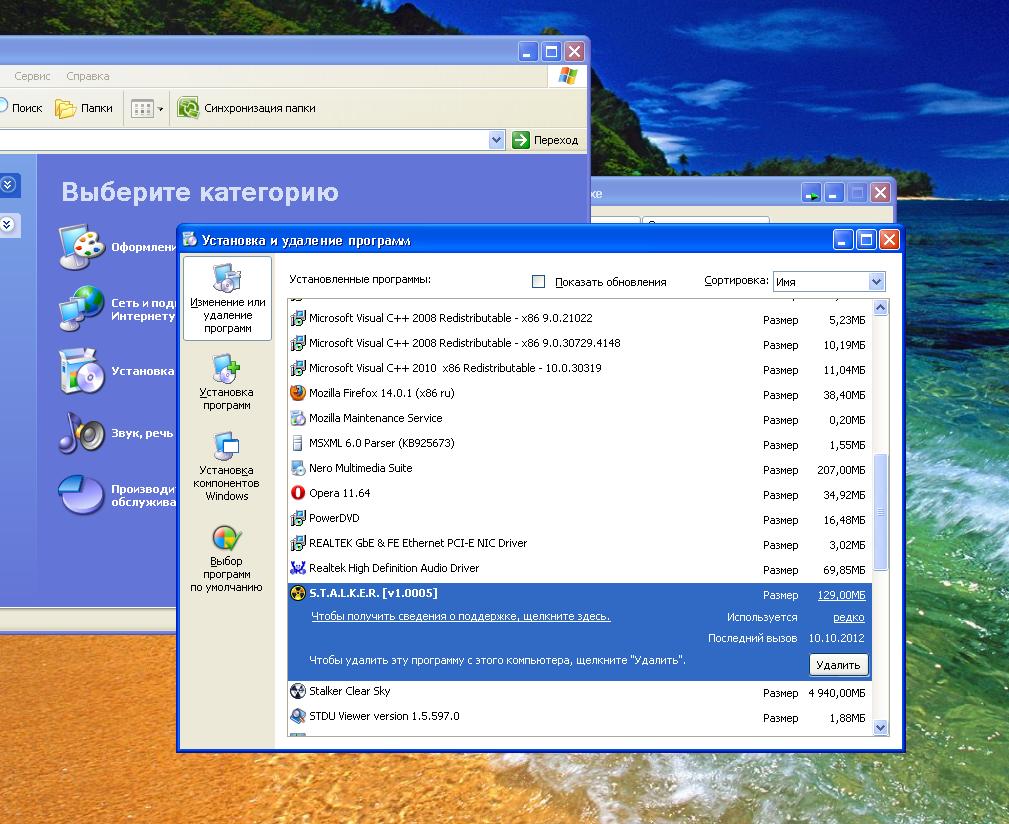Open the Сервис menu
Viewport: 1009px width, 824px height.
pyautogui.click(x=32, y=76)
